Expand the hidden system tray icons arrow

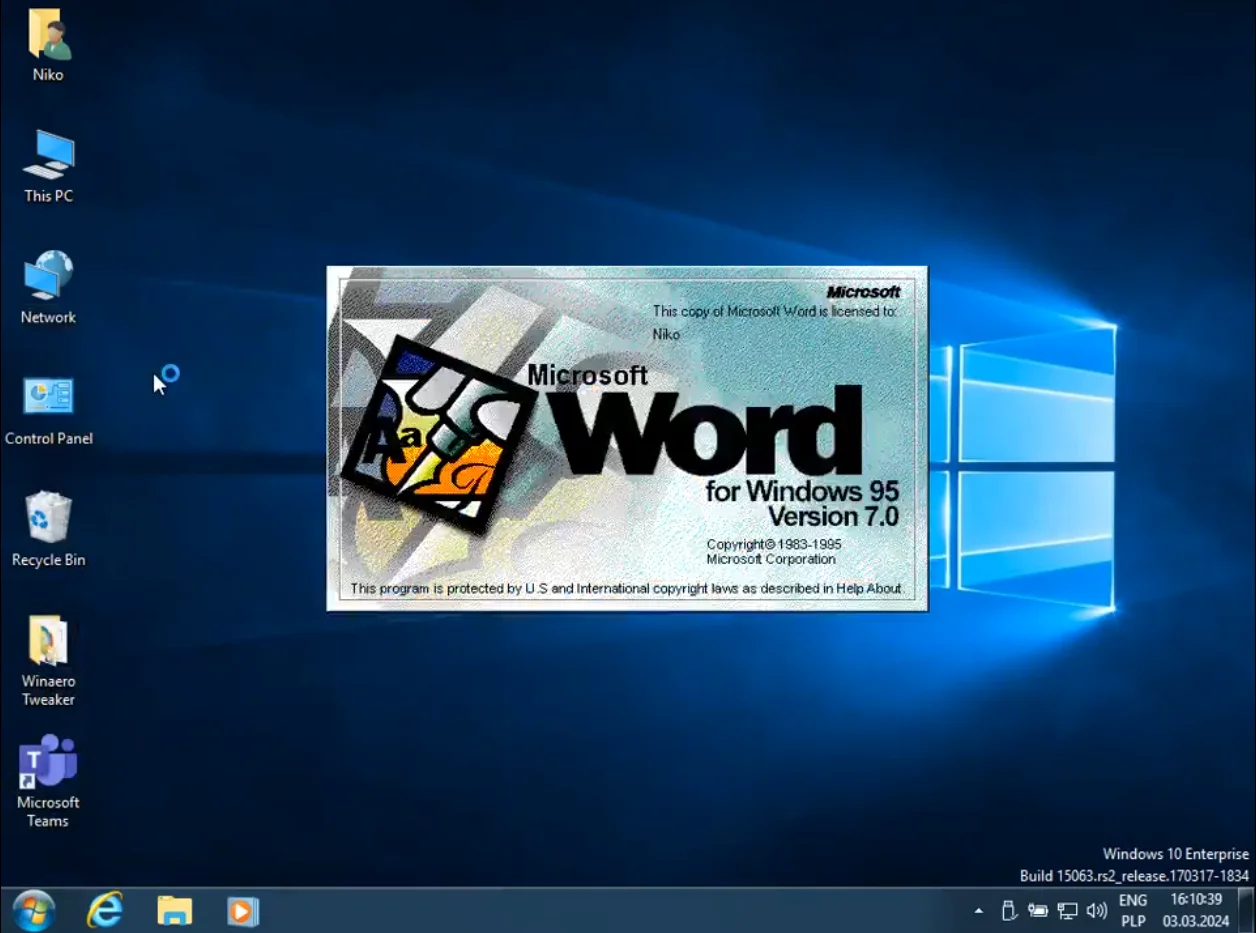pyautogui.click(x=979, y=911)
